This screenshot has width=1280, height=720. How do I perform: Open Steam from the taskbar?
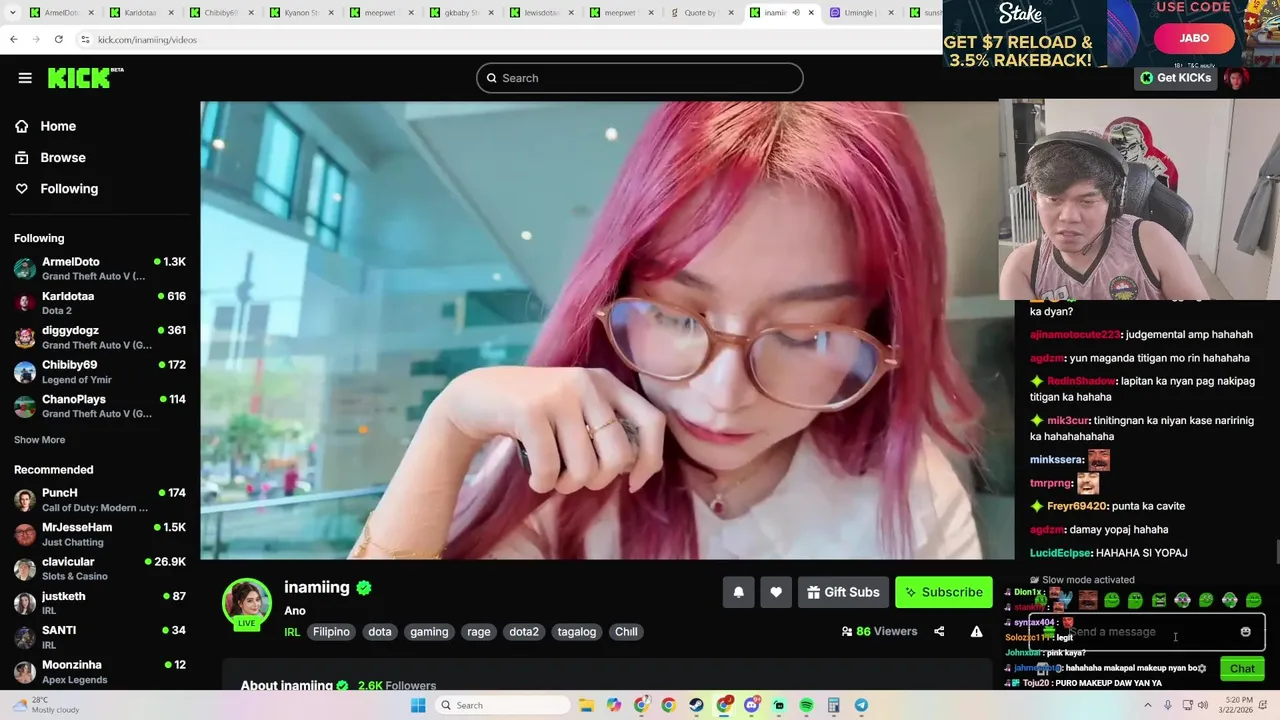click(x=696, y=705)
